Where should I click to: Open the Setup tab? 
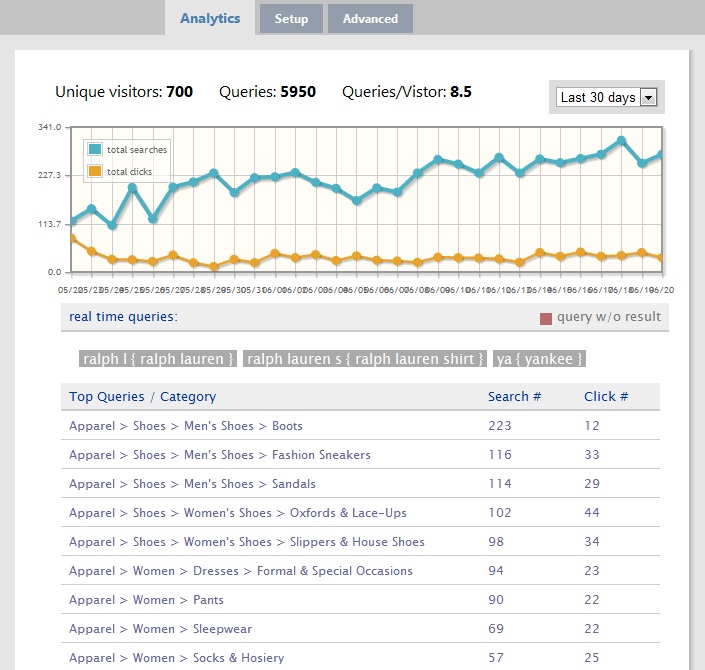(x=291, y=19)
